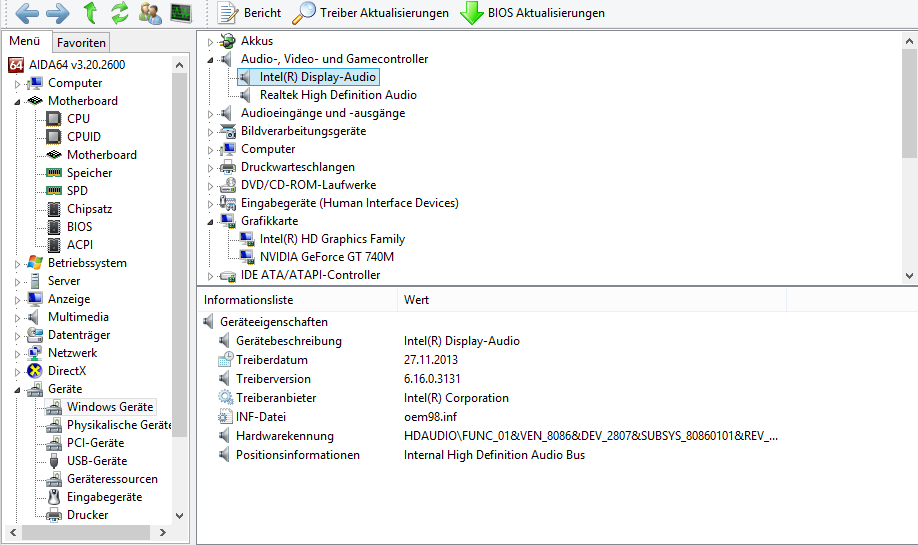Select AIDA64 v3.20.2600 root node
Viewport: 918px width, 545px height.
[x=77, y=64]
